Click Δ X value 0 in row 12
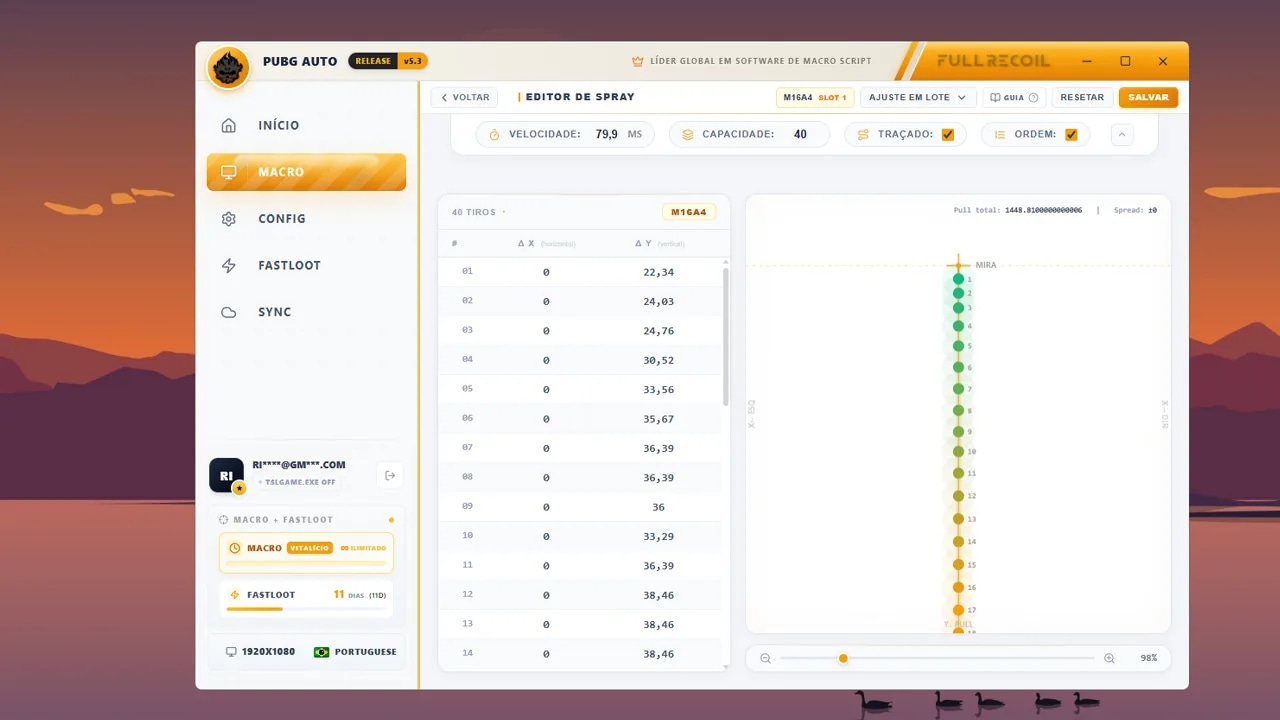This screenshot has width=1280, height=720. pos(546,595)
